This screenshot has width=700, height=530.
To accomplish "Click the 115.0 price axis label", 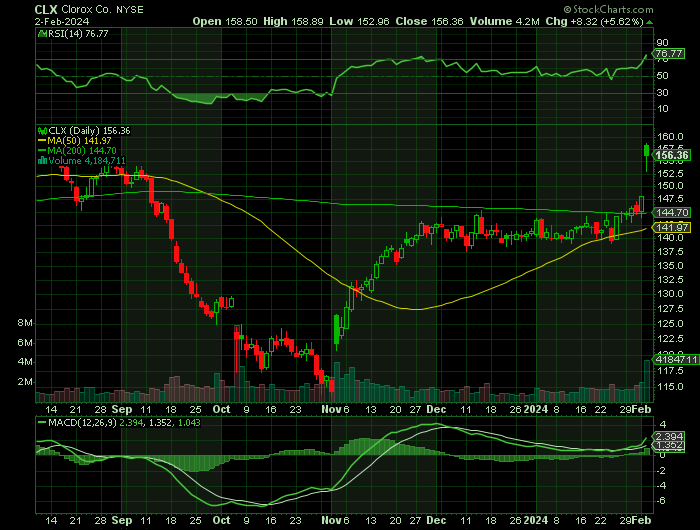I will pos(670,387).
